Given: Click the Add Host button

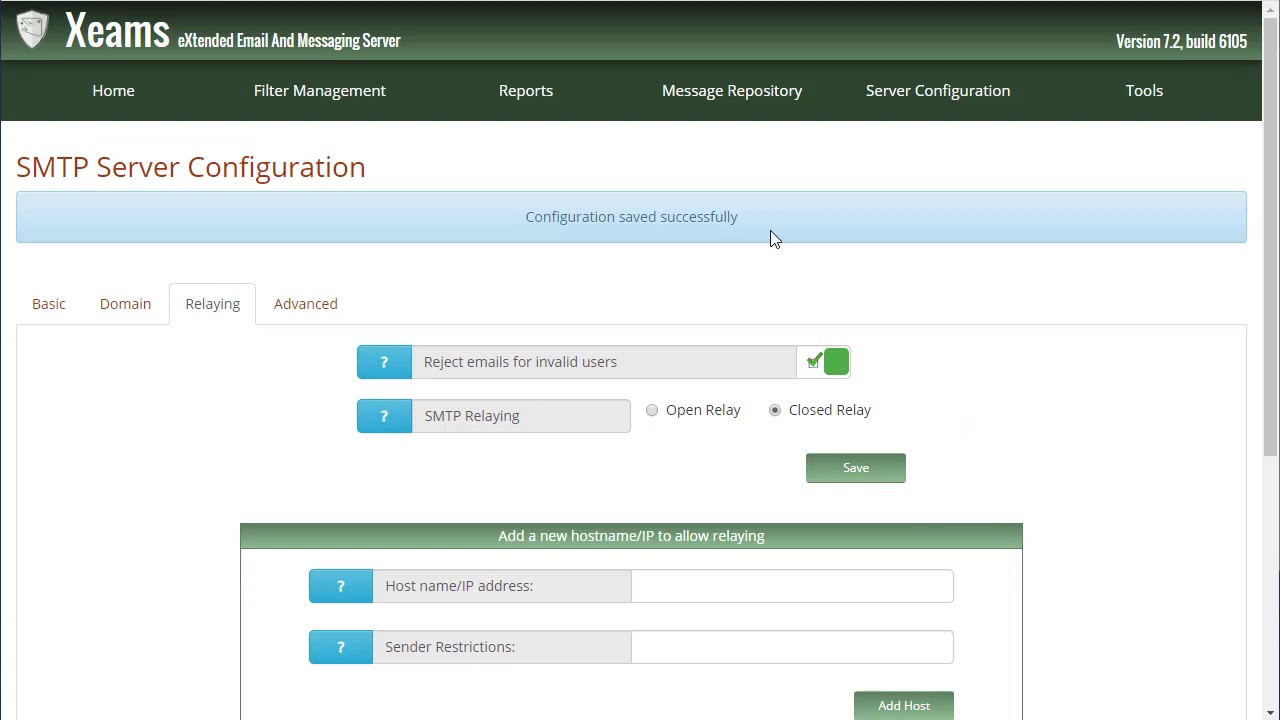Looking at the screenshot, I should (x=904, y=705).
